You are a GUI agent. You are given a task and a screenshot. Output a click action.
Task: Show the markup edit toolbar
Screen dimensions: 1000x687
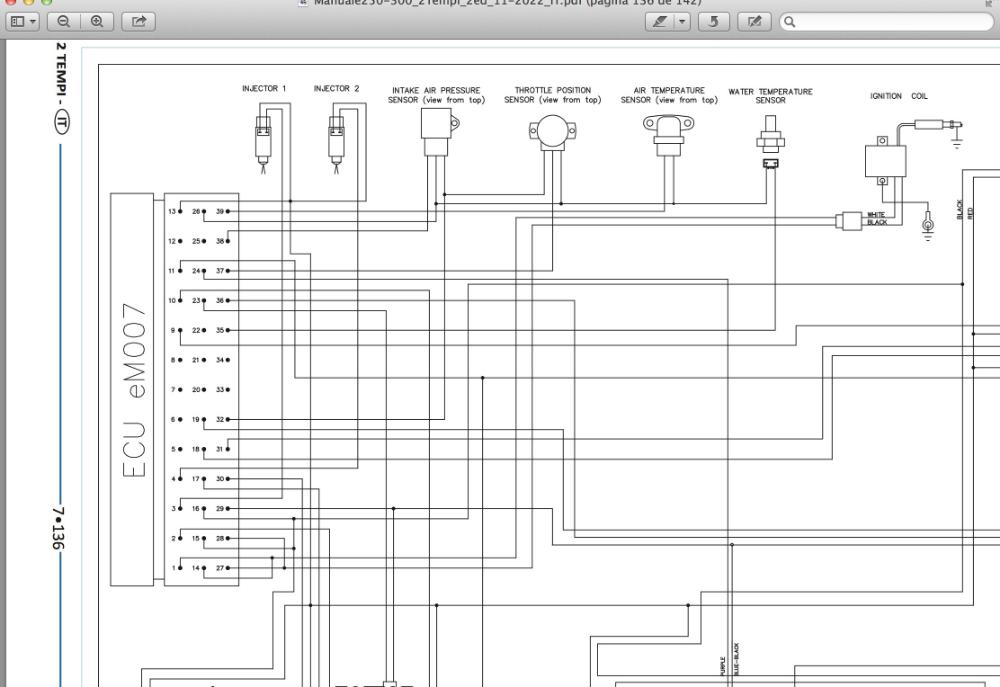756,19
